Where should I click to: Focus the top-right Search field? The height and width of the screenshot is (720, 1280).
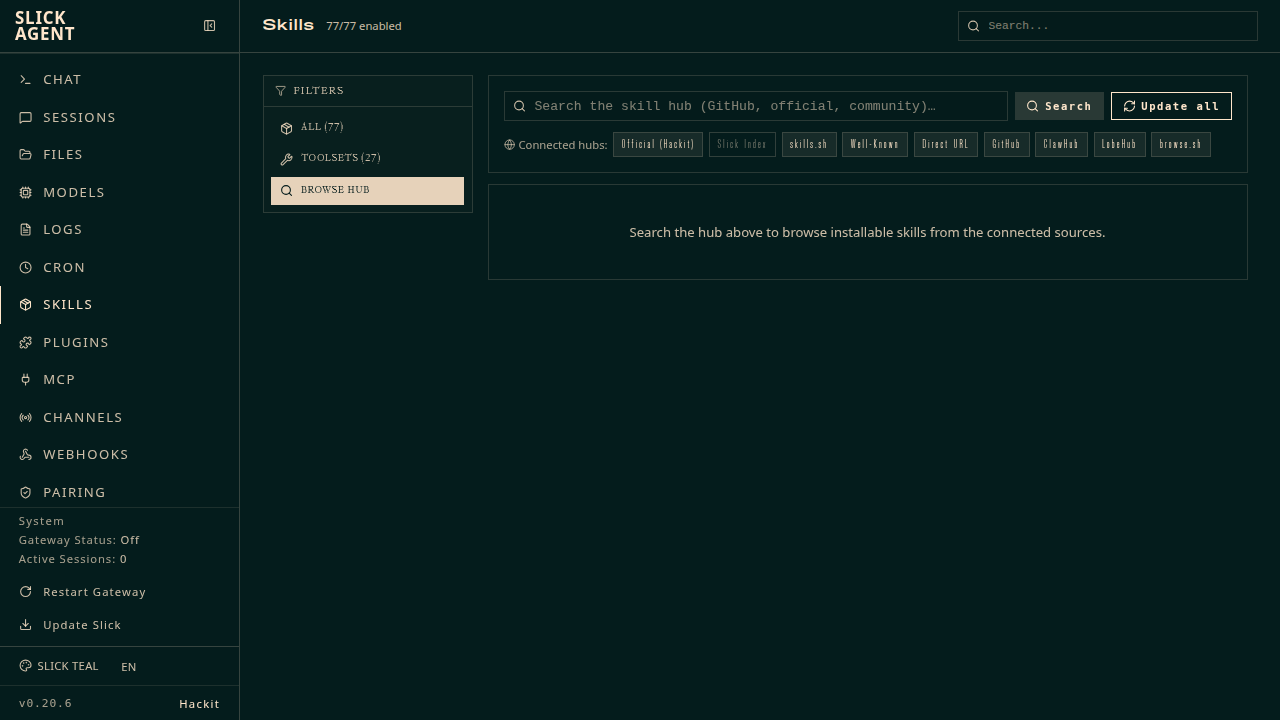(x=1108, y=26)
